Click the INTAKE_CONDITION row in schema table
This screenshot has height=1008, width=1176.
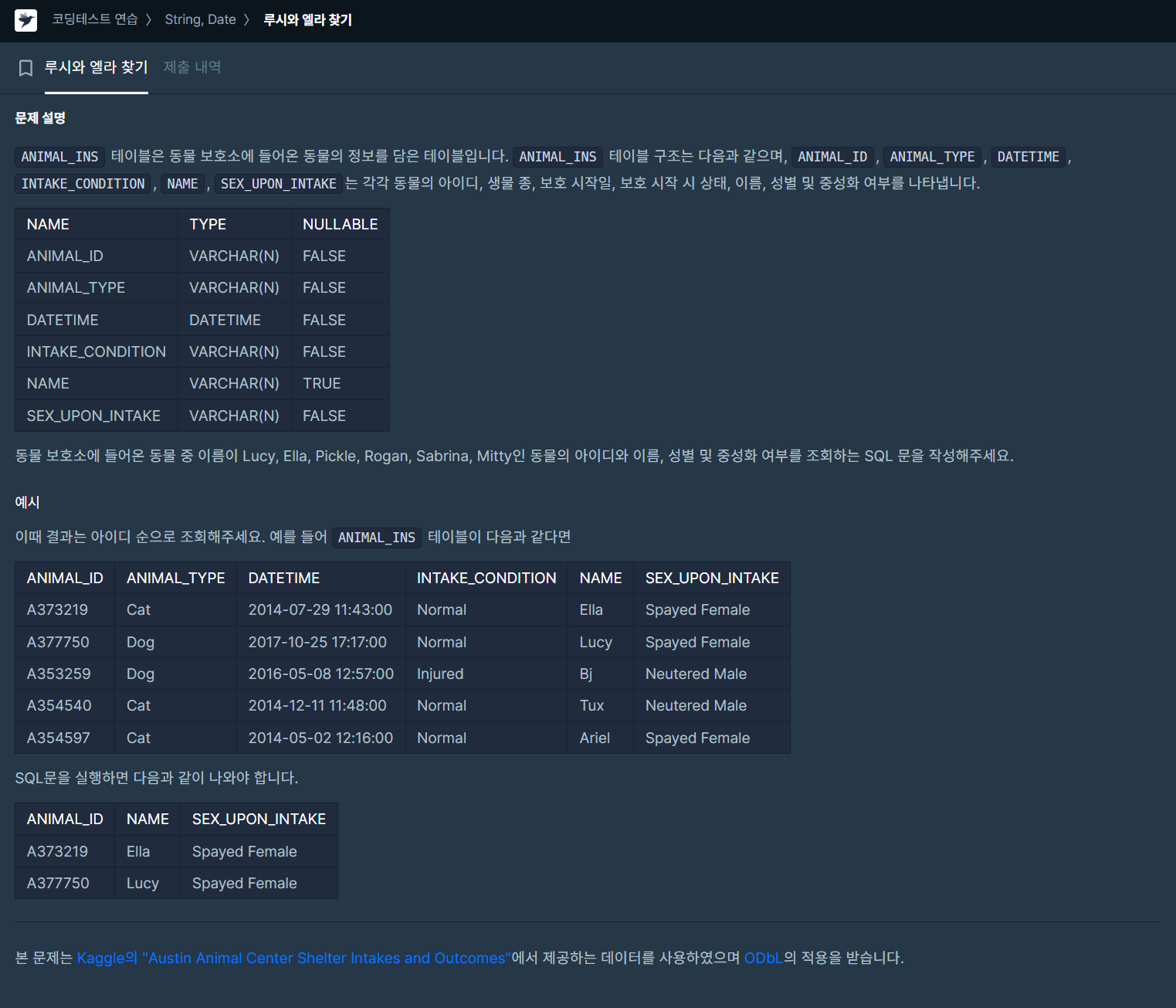tap(202, 351)
